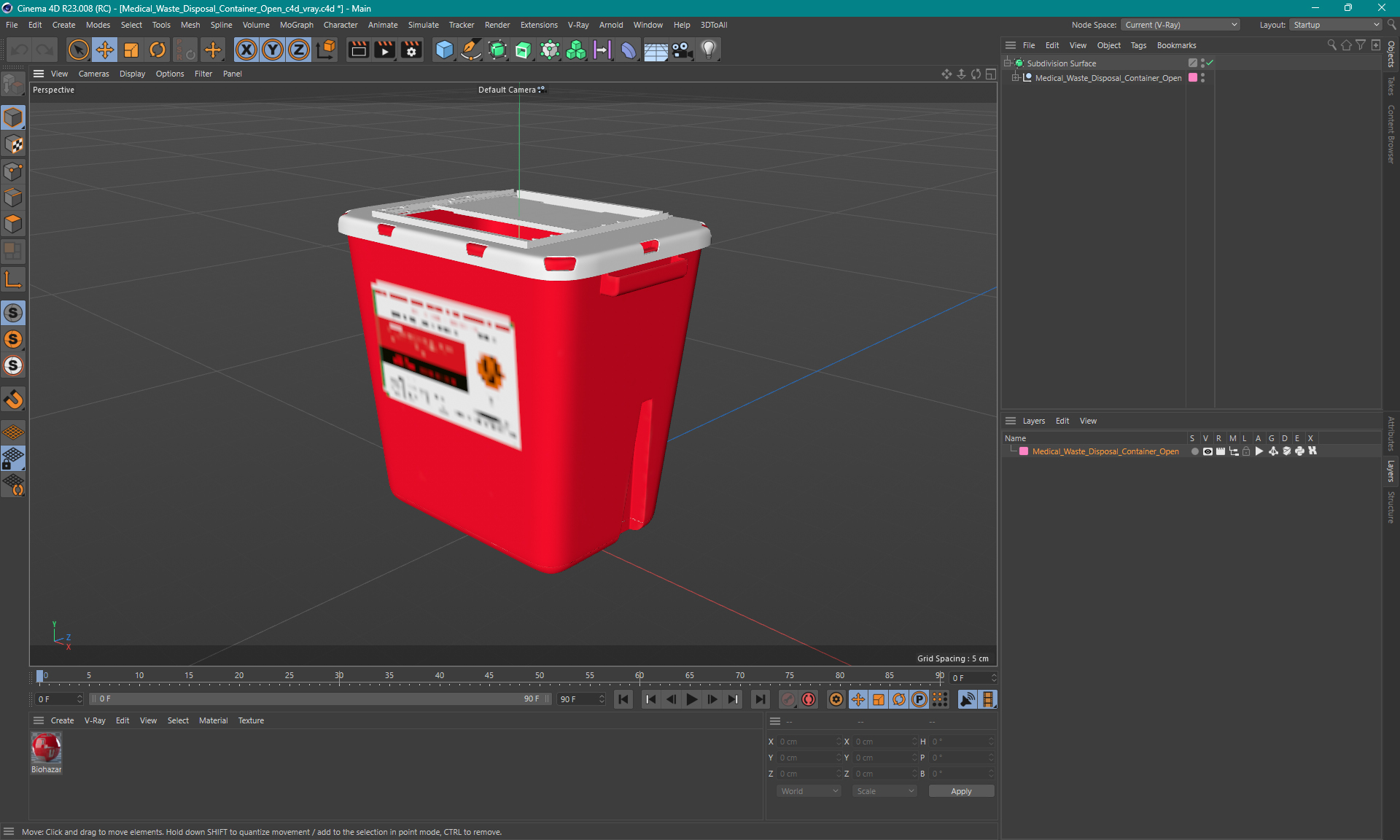
Task: Click the Redo arrow icon
Action: pos(45,50)
